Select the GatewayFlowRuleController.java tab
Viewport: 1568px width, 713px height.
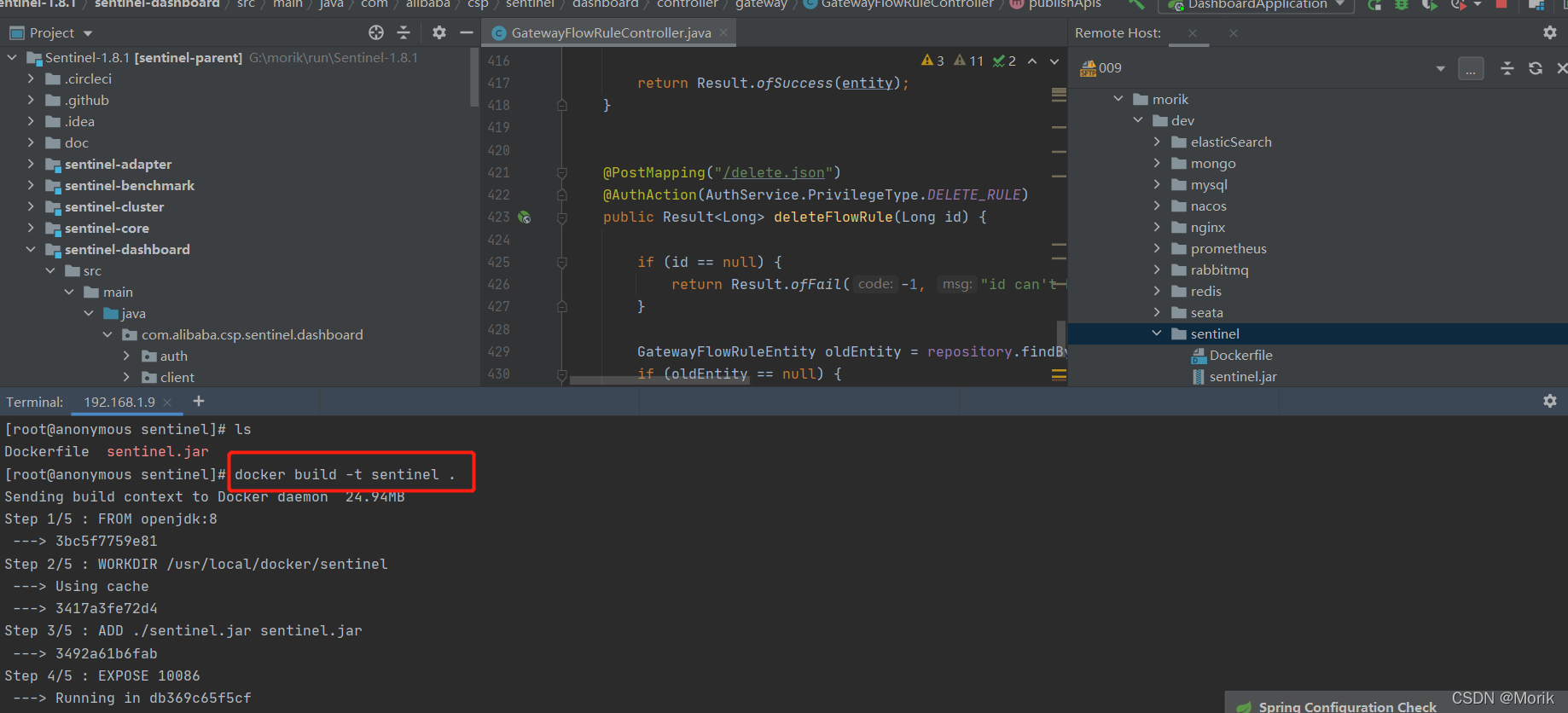coord(611,32)
